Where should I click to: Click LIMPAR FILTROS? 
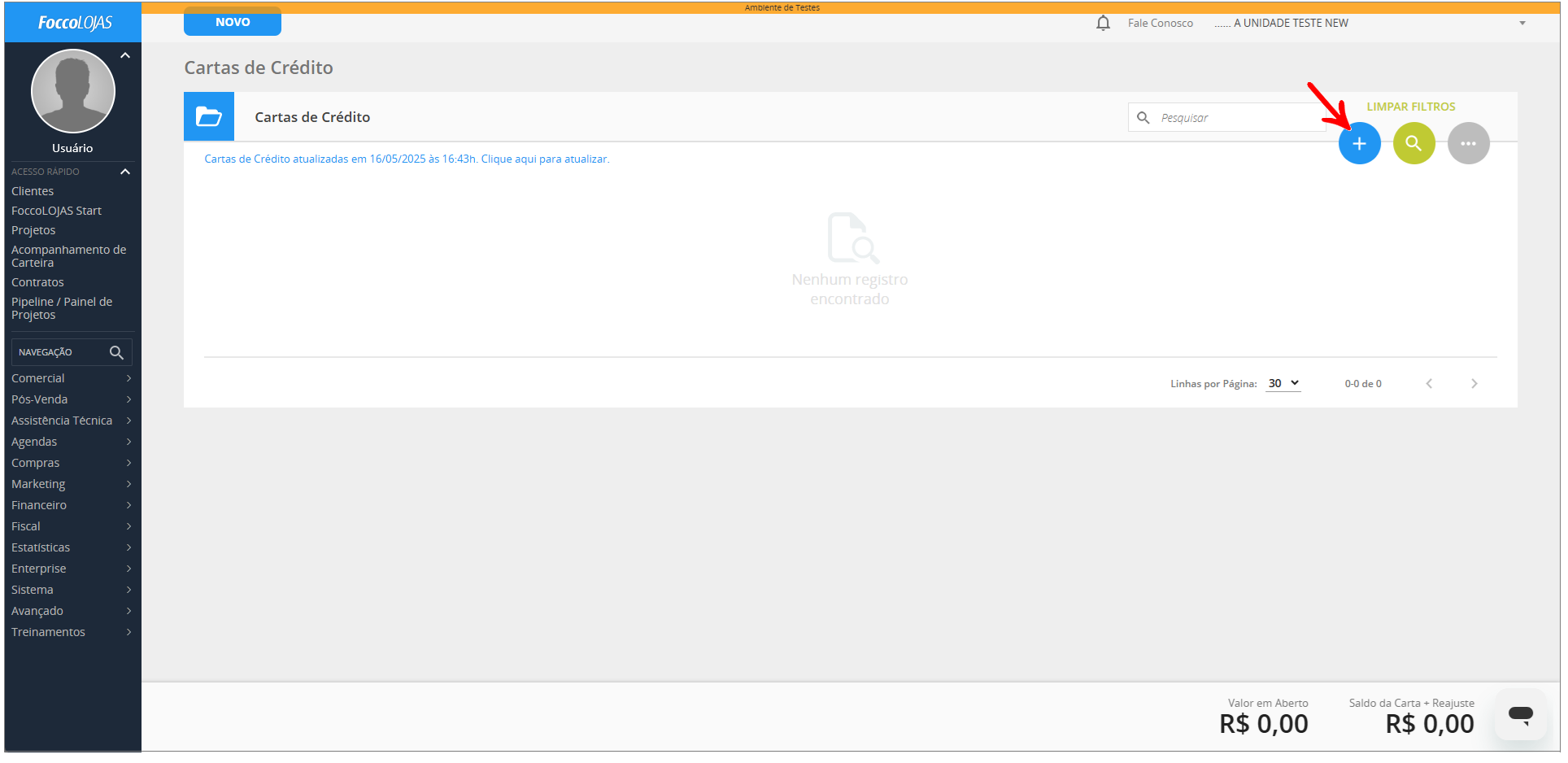click(x=1410, y=107)
